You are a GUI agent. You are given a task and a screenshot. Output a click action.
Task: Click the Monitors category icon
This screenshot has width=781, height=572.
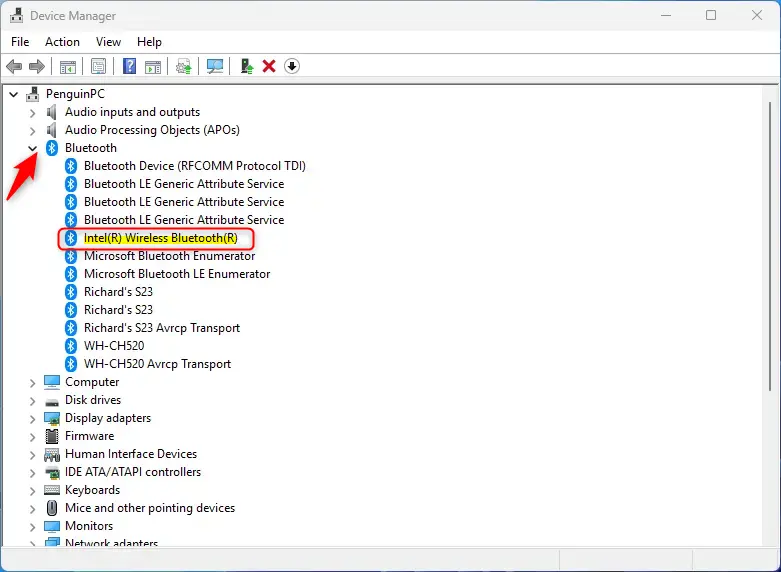click(52, 526)
